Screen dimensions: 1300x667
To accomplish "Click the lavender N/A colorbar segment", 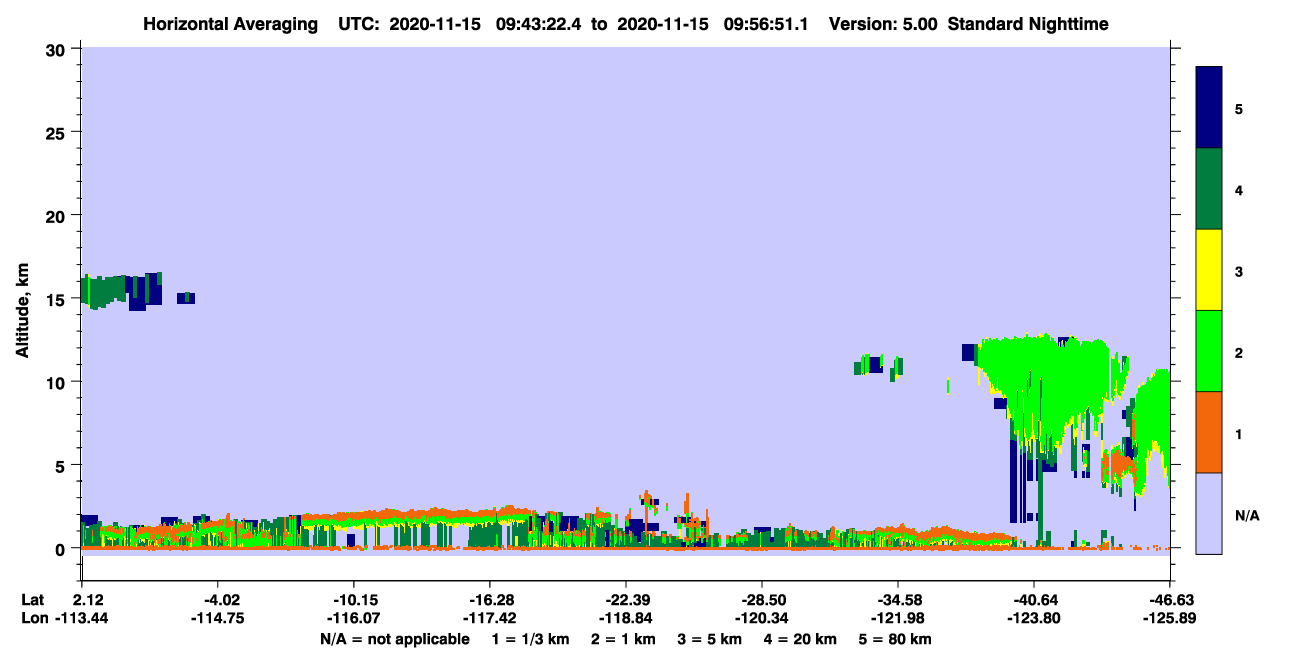I will coord(1209,513).
